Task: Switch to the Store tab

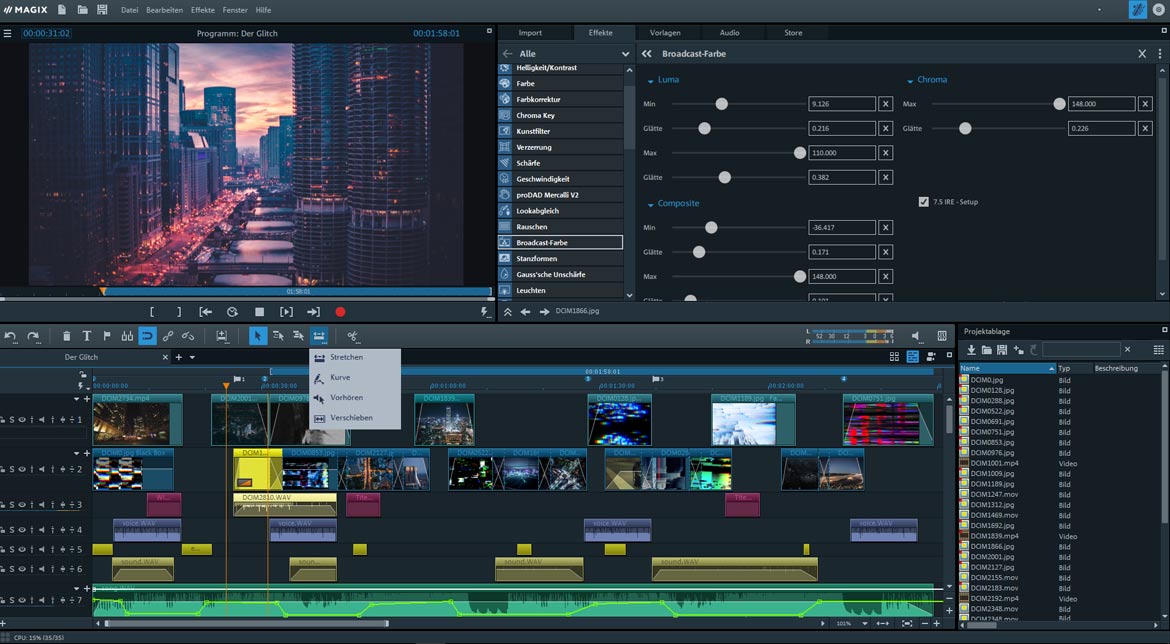Action: 793,33
